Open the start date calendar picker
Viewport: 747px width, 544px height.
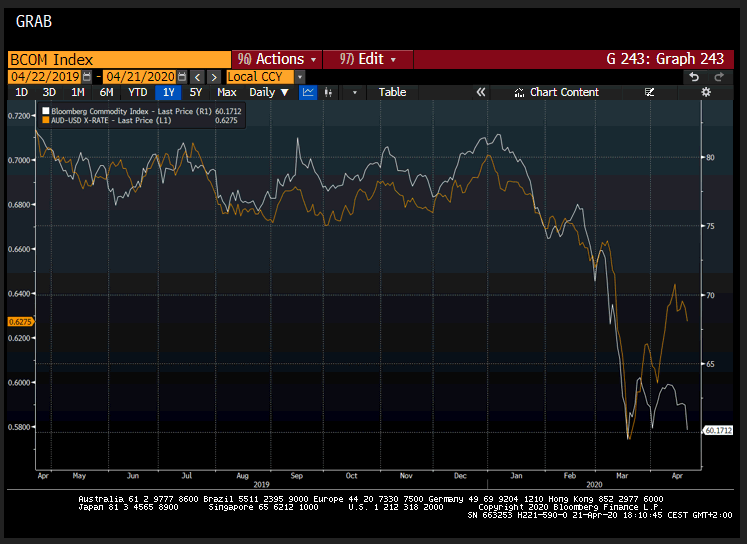87,77
